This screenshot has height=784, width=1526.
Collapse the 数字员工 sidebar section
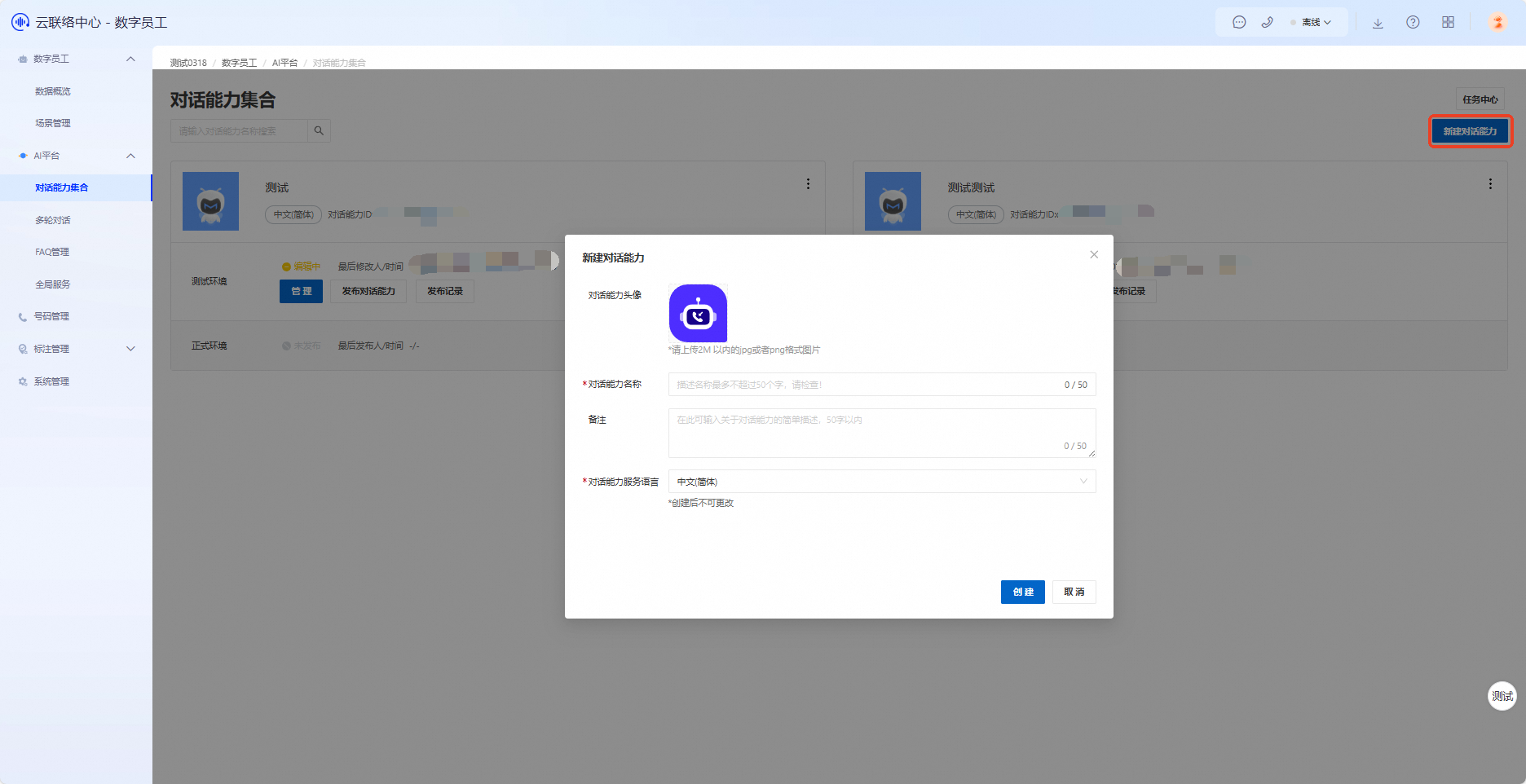pyautogui.click(x=130, y=59)
